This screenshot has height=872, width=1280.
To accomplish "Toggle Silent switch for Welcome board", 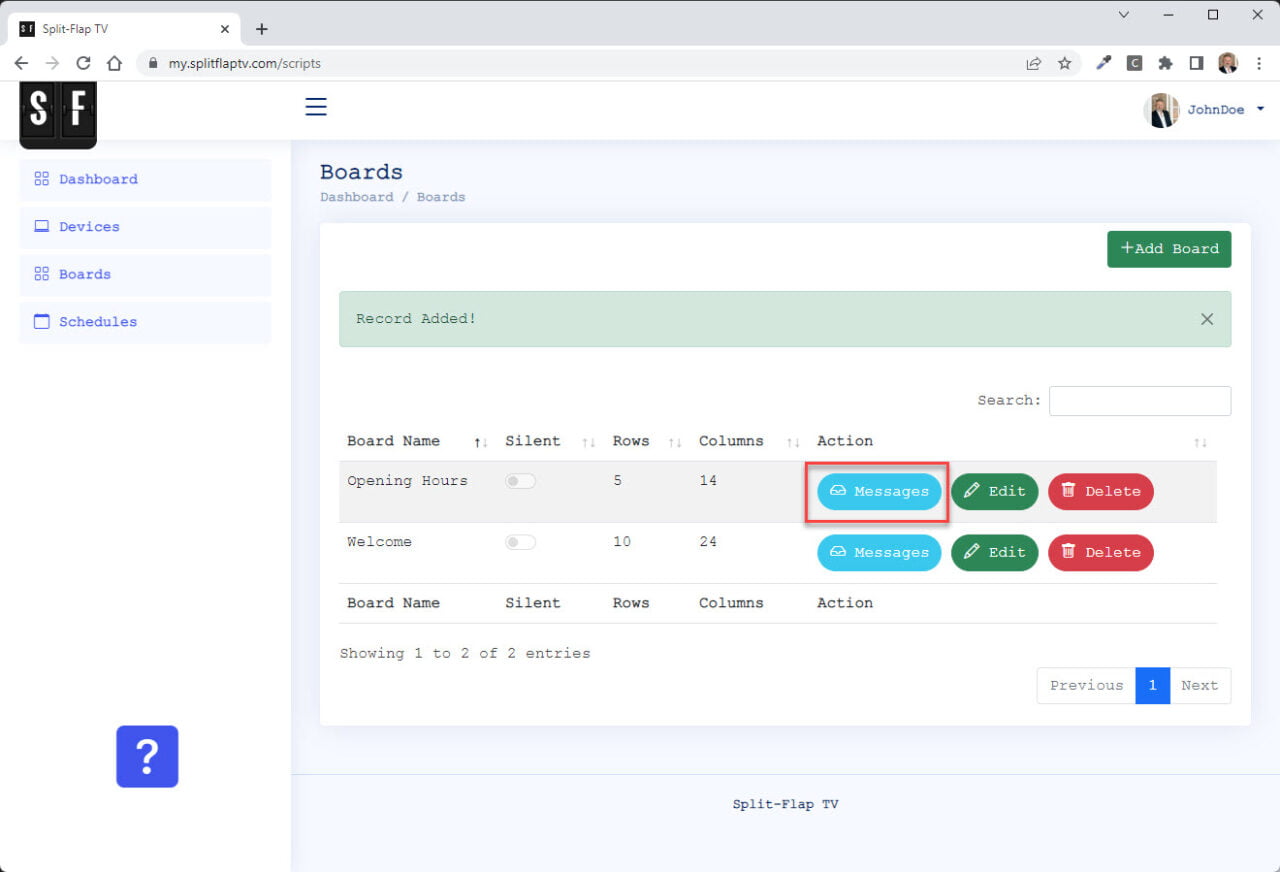I will point(520,542).
